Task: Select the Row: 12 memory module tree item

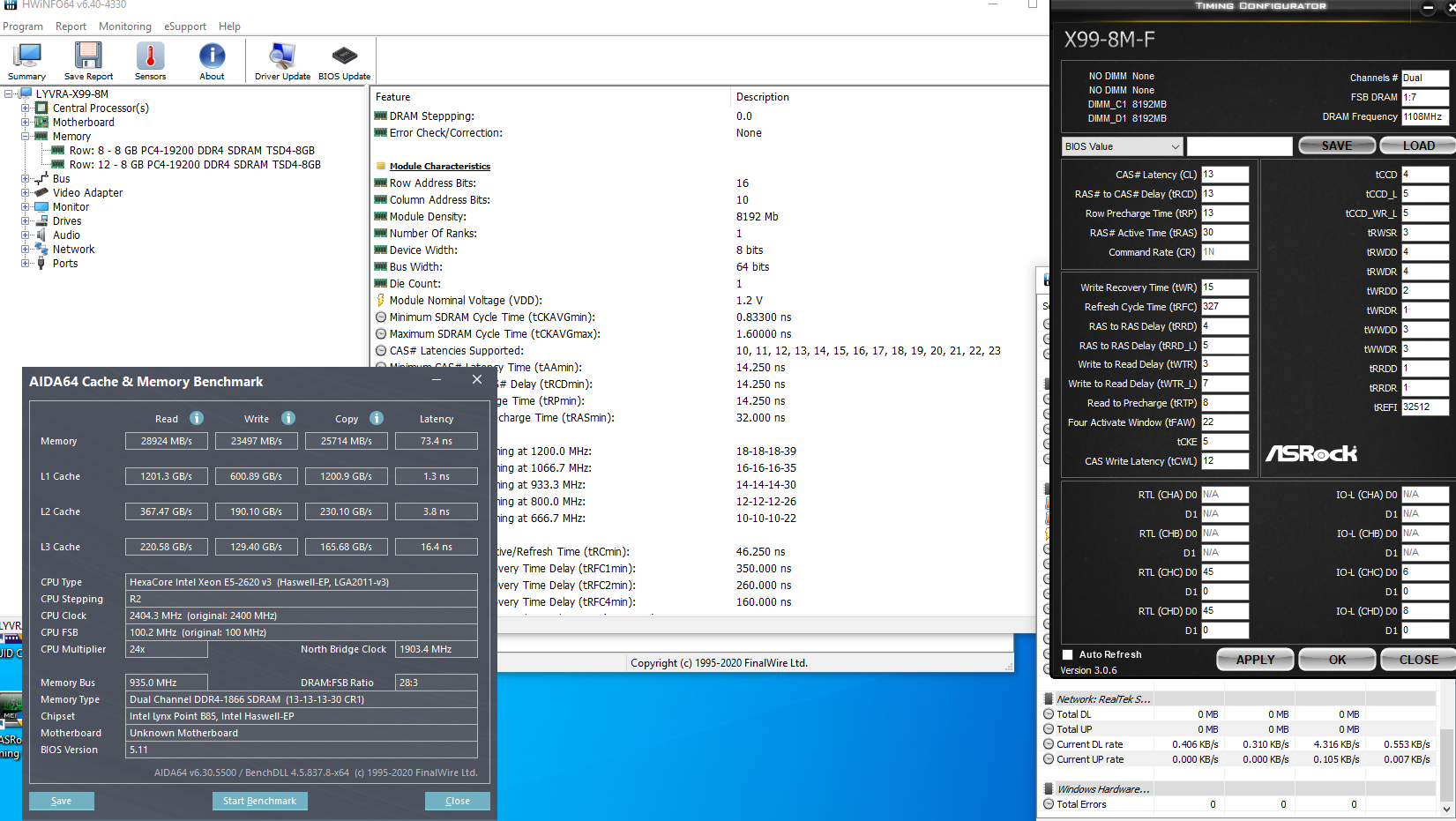Action: coord(195,165)
